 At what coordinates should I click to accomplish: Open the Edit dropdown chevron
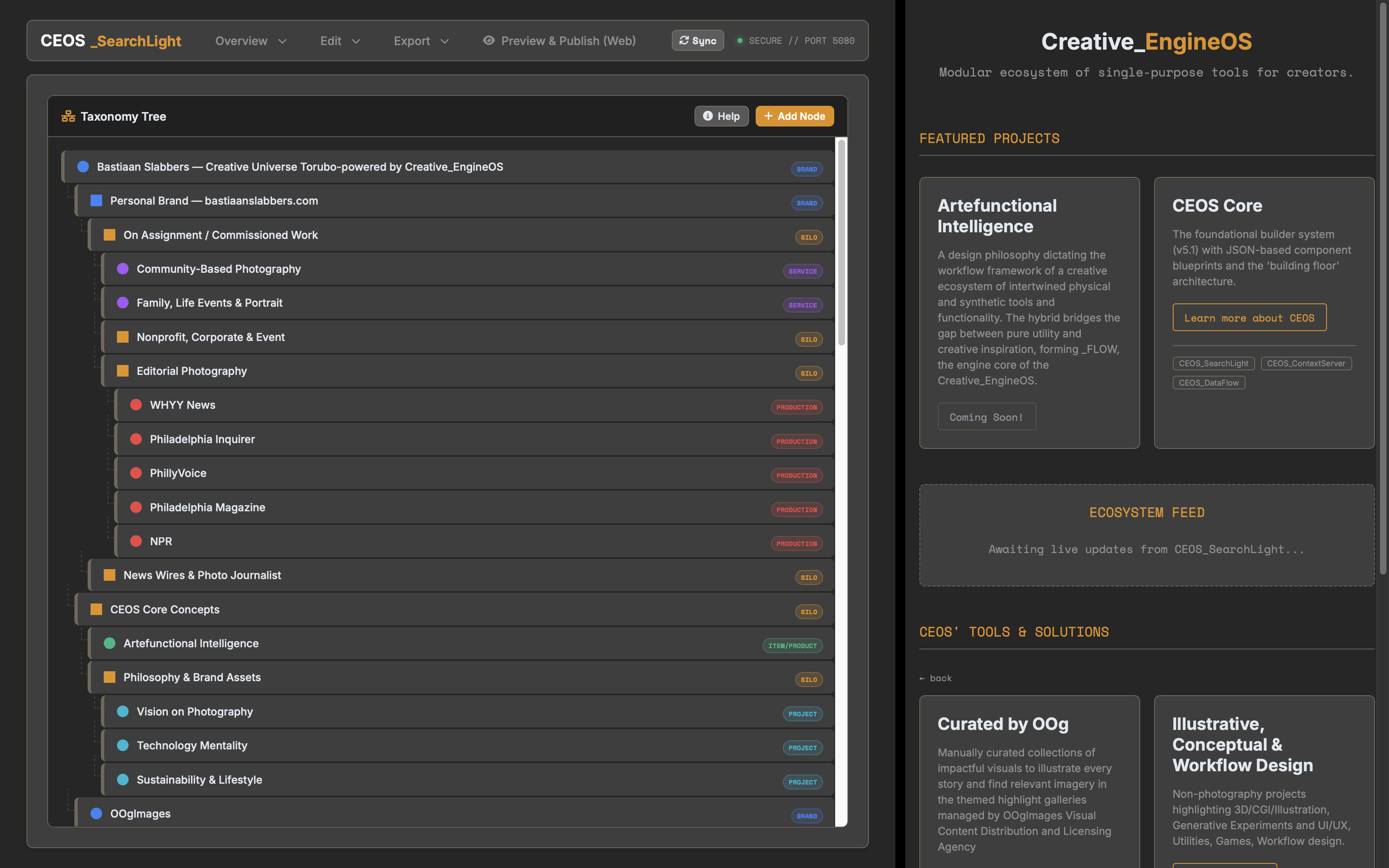pyautogui.click(x=356, y=41)
